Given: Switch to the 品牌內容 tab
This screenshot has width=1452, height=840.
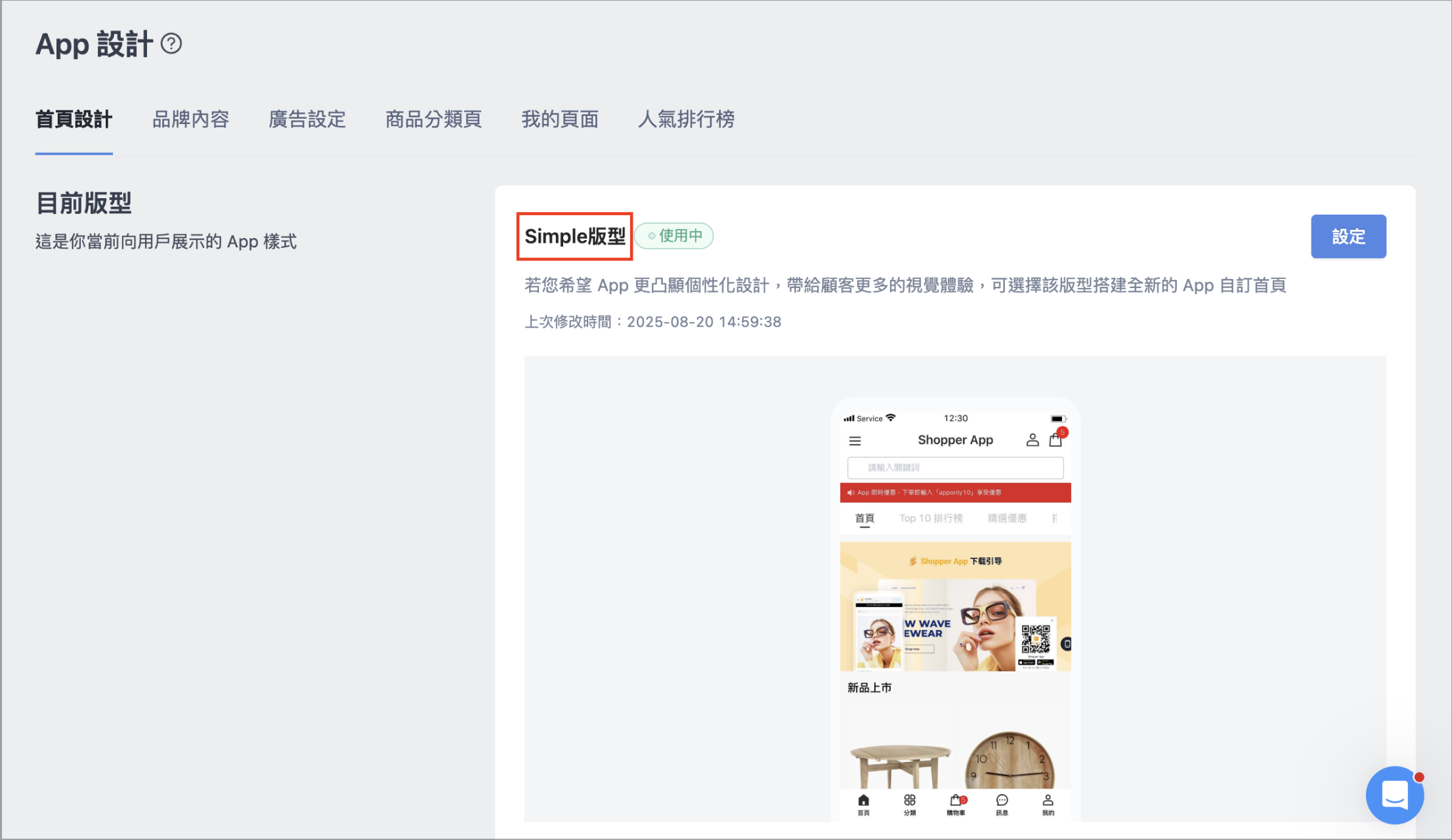Looking at the screenshot, I should (190, 119).
